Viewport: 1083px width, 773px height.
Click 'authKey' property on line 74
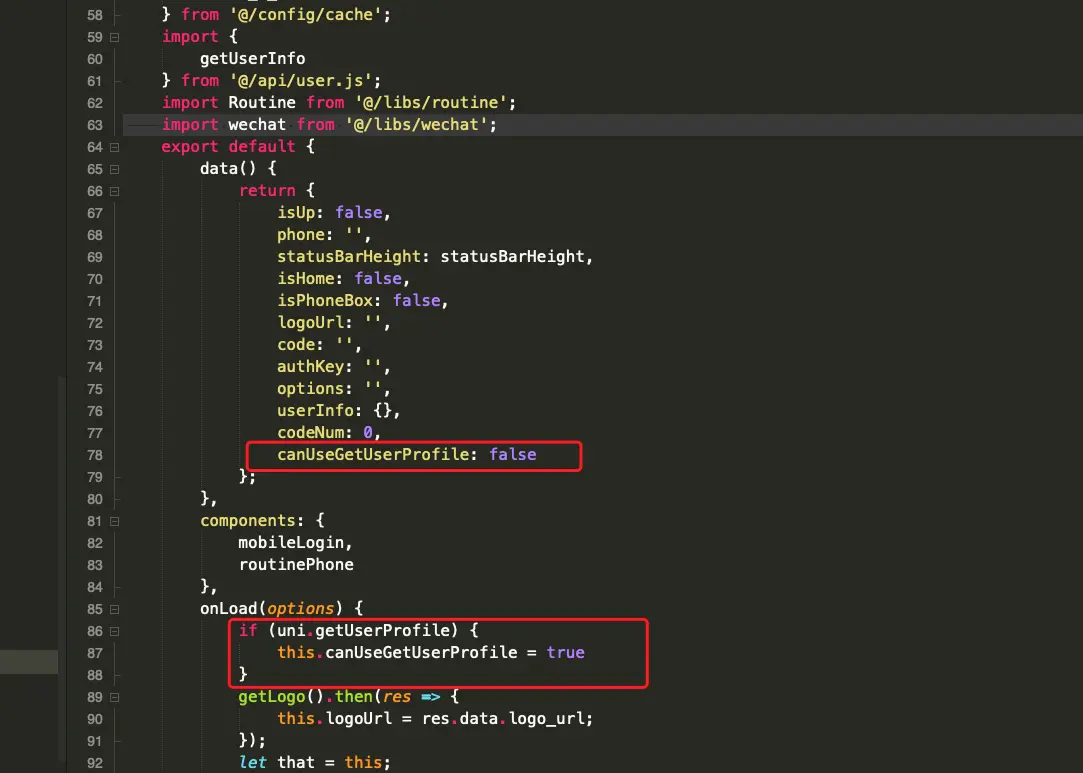310,367
